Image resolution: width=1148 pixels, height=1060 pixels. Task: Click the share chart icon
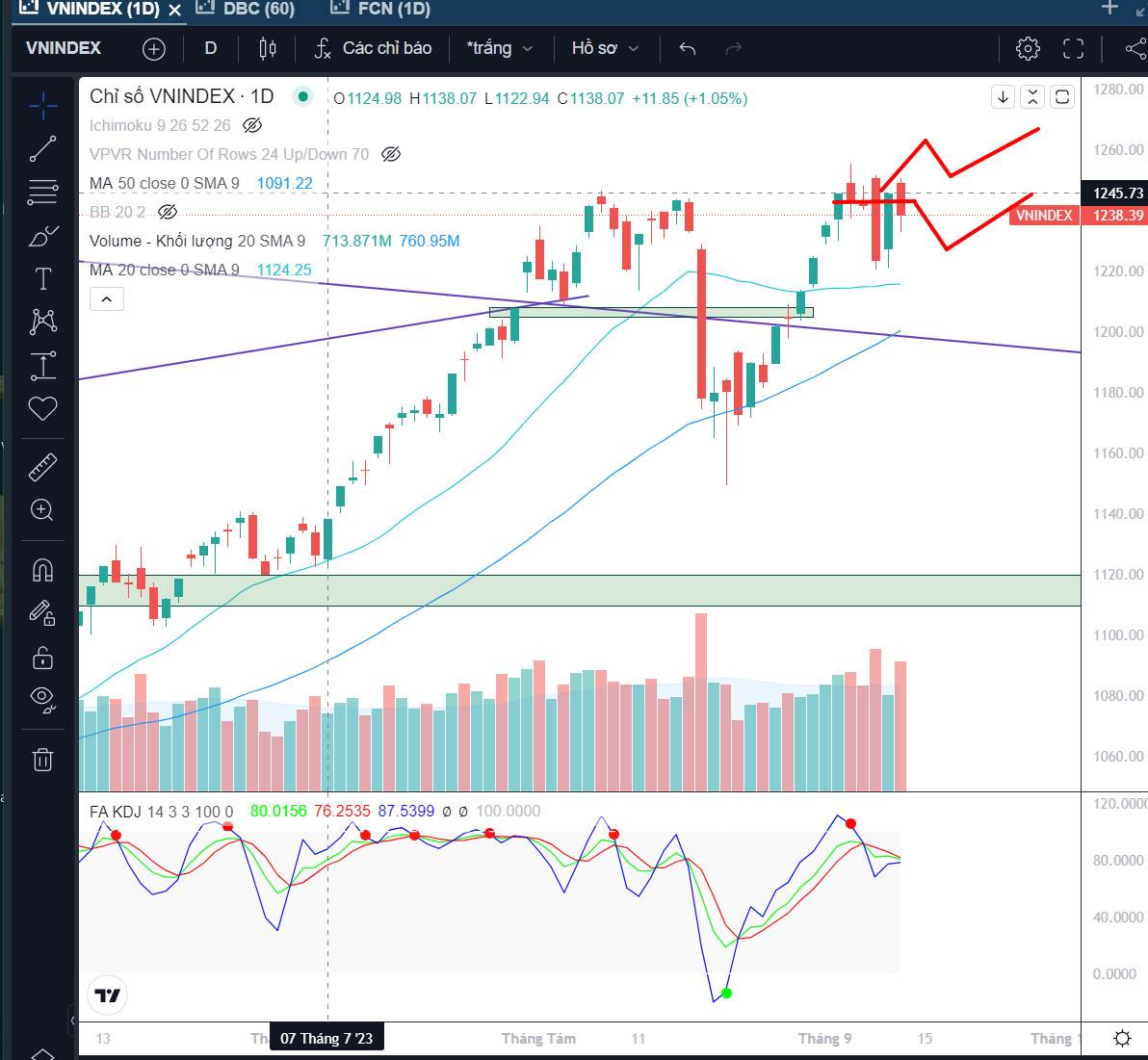coord(1135,49)
